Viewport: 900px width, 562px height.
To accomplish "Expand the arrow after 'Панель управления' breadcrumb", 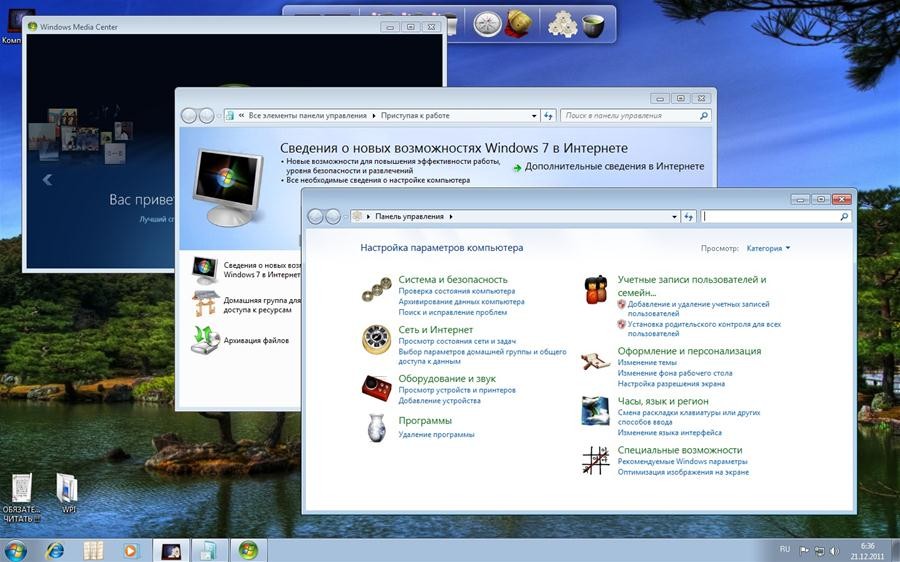I will (x=451, y=217).
